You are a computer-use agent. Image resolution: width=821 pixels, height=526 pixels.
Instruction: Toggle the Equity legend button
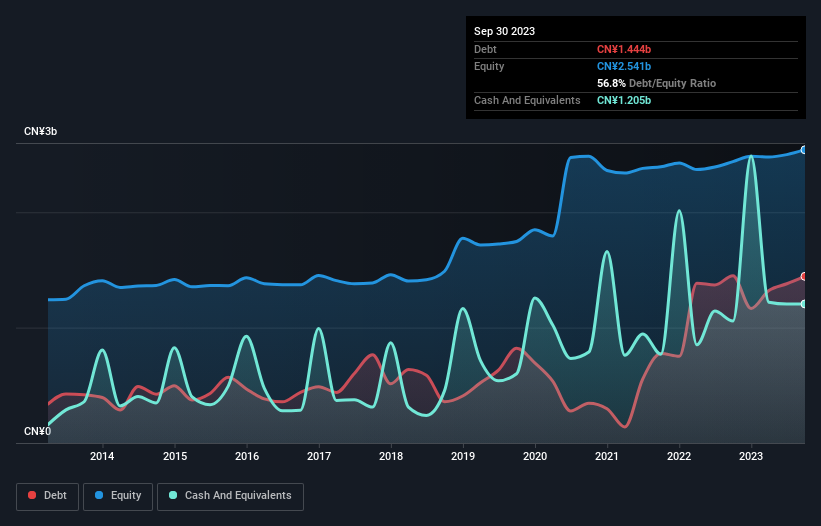[118, 496]
